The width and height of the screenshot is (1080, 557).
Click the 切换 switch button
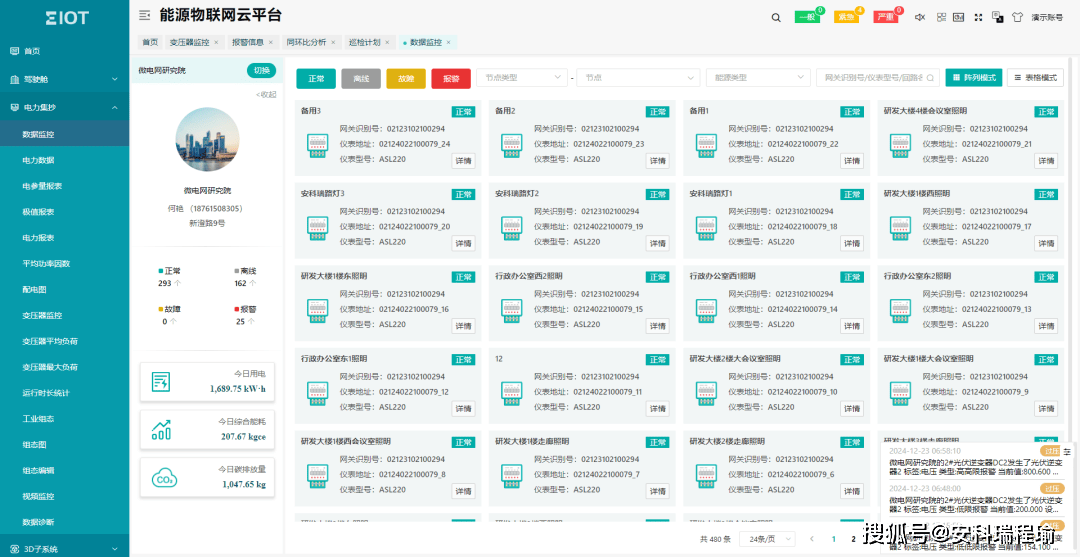pos(262,70)
